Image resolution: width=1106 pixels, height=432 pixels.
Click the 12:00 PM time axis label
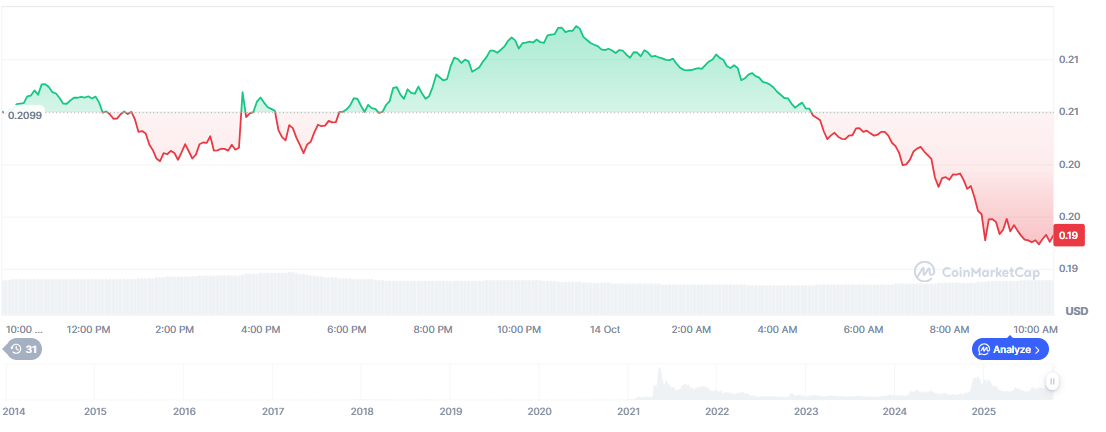[89, 329]
